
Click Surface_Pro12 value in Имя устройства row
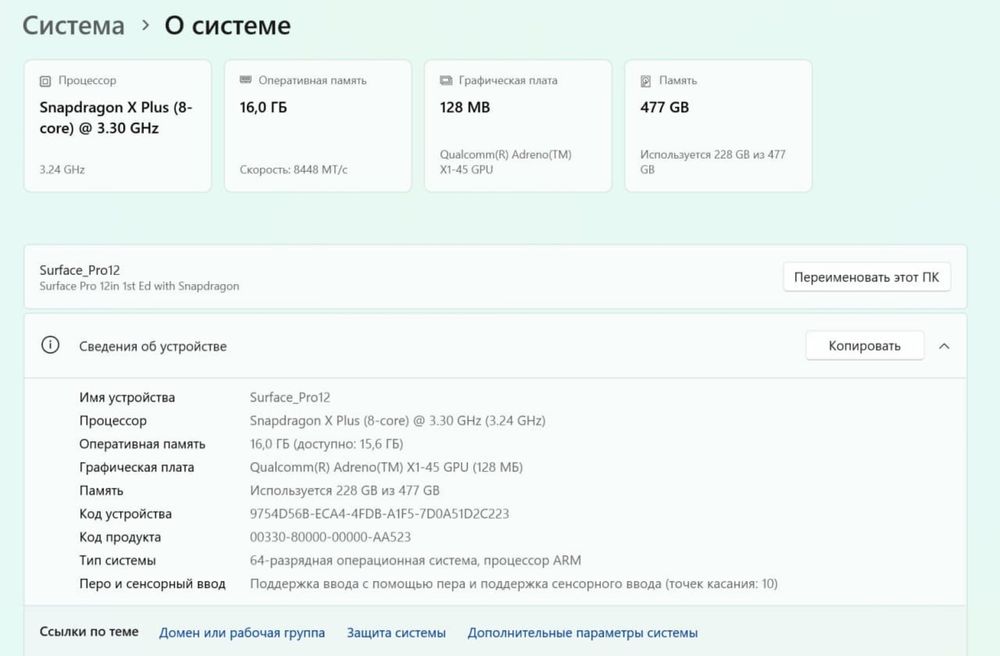coord(290,397)
